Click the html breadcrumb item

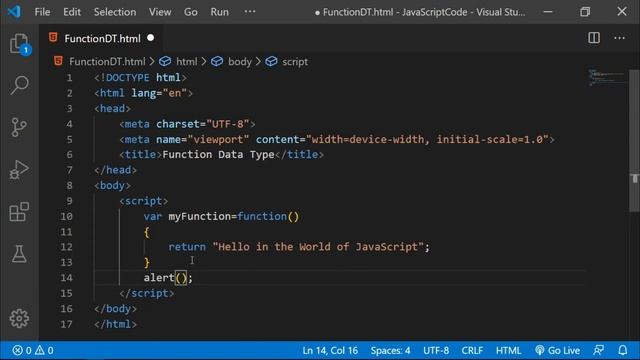[187, 62]
